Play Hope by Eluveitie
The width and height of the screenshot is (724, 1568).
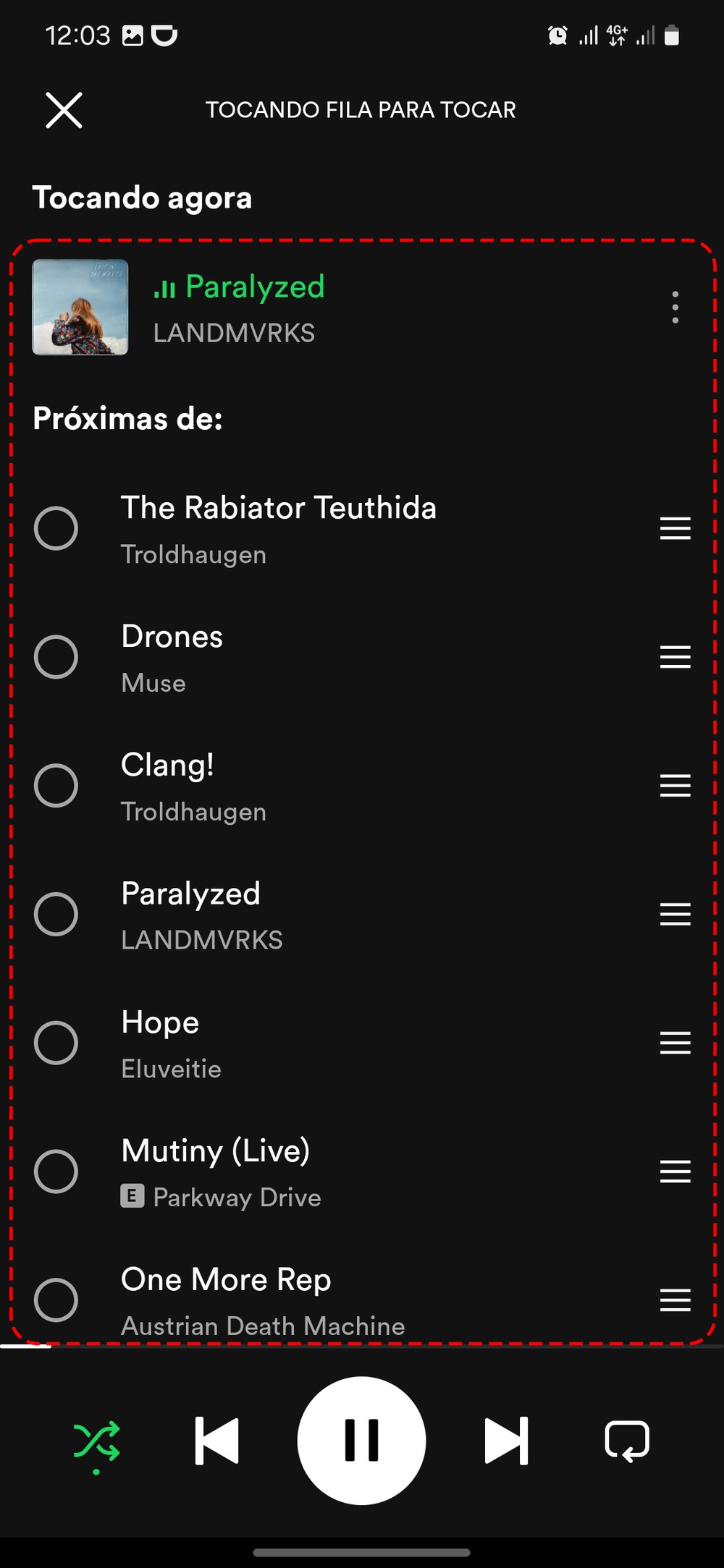tap(290, 1043)
